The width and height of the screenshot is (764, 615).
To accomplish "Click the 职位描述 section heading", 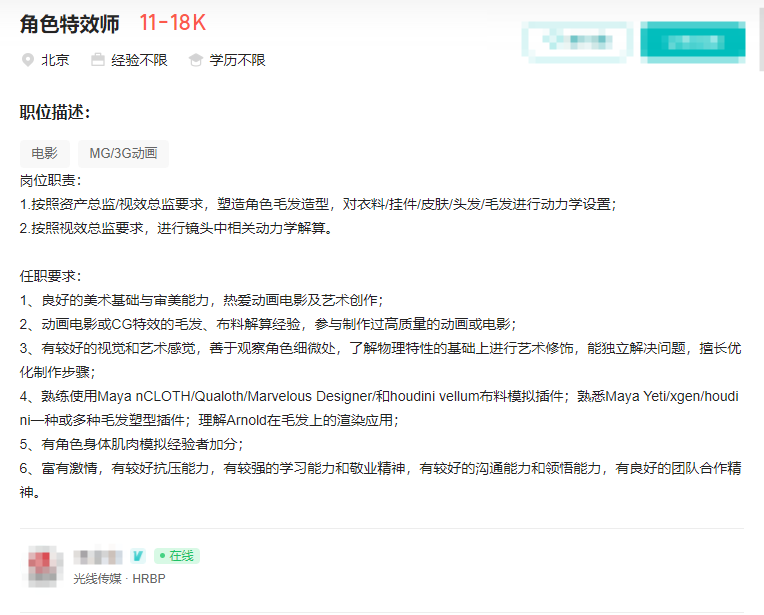I will 55,112.
